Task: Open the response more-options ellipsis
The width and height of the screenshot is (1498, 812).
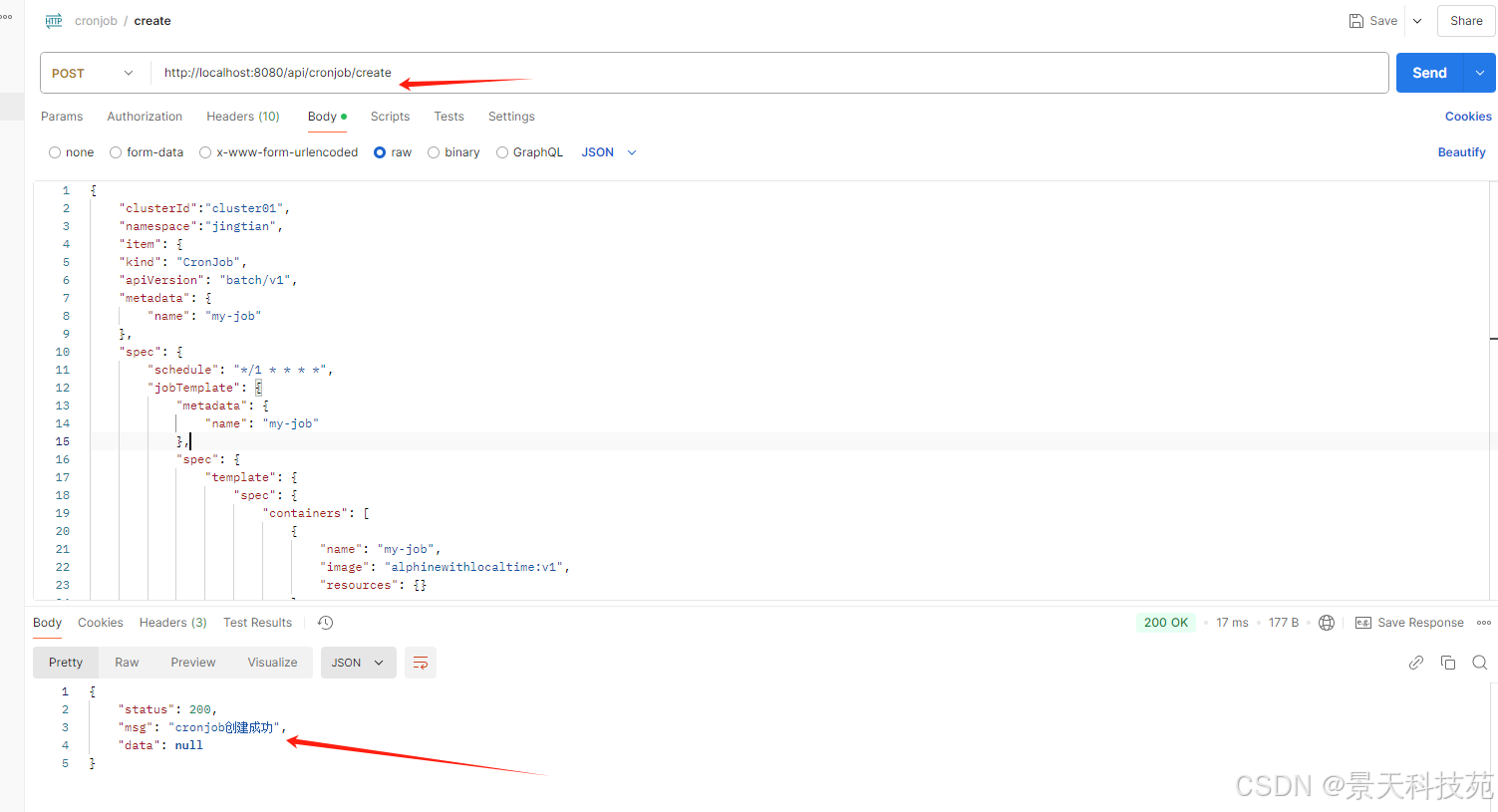Action: pyautogui.click(x=1484, y=623)
